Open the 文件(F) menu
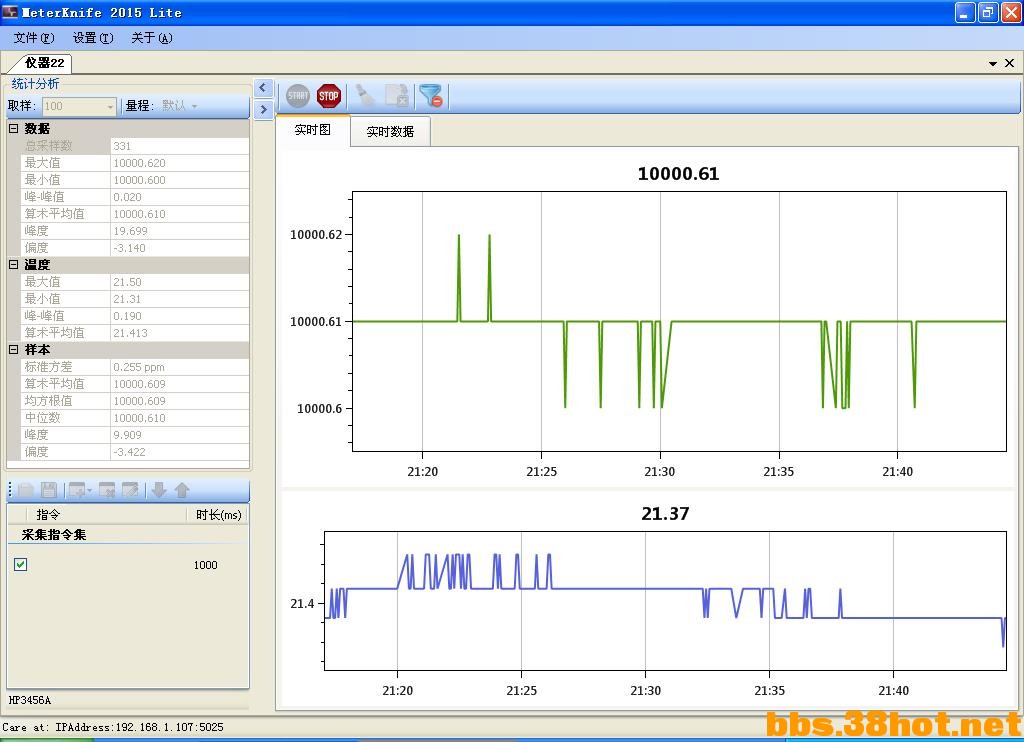Viewport: 1024px width, 742px height. click(x=34, y=38)
